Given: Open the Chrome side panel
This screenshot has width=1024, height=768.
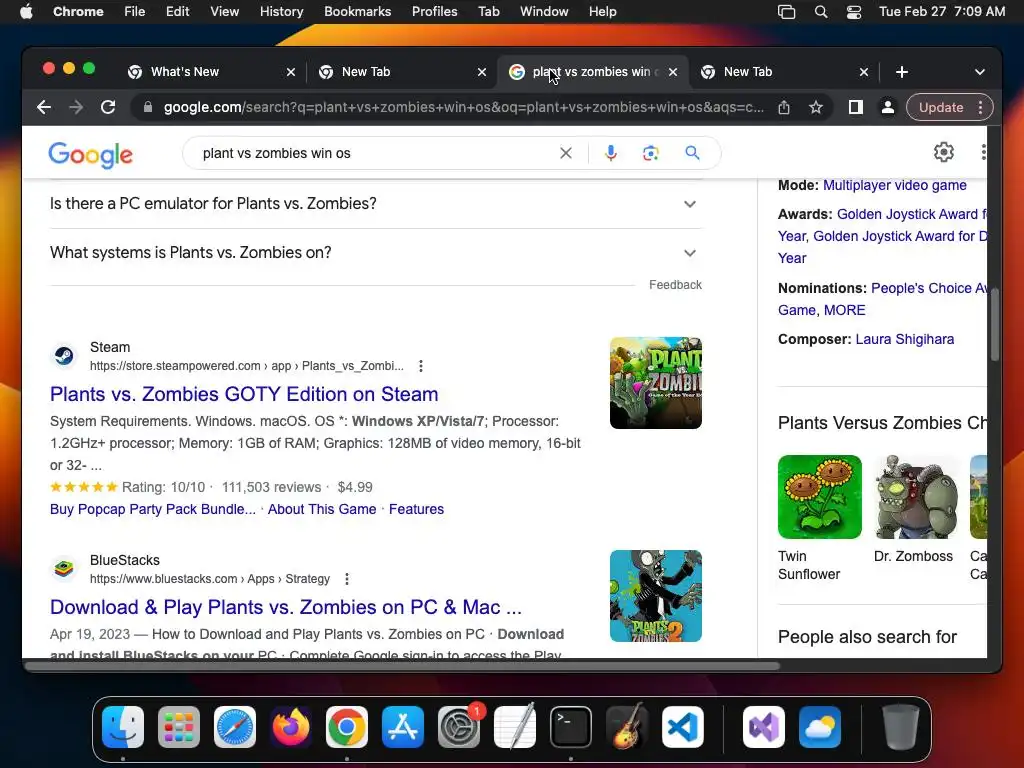Looking at the screenshot, I should click(855, 107).
